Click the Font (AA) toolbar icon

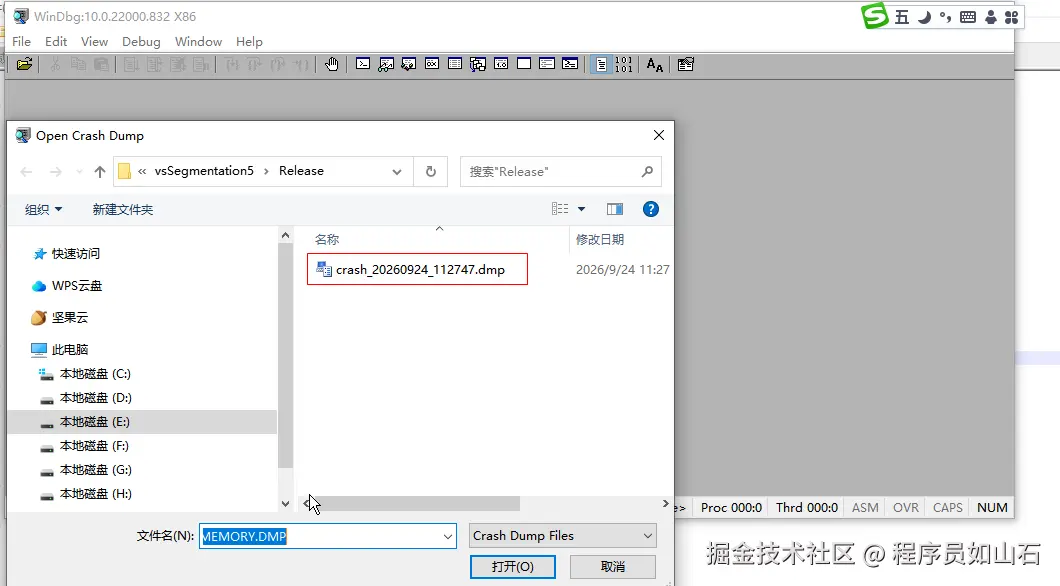[x=654, y=64]
